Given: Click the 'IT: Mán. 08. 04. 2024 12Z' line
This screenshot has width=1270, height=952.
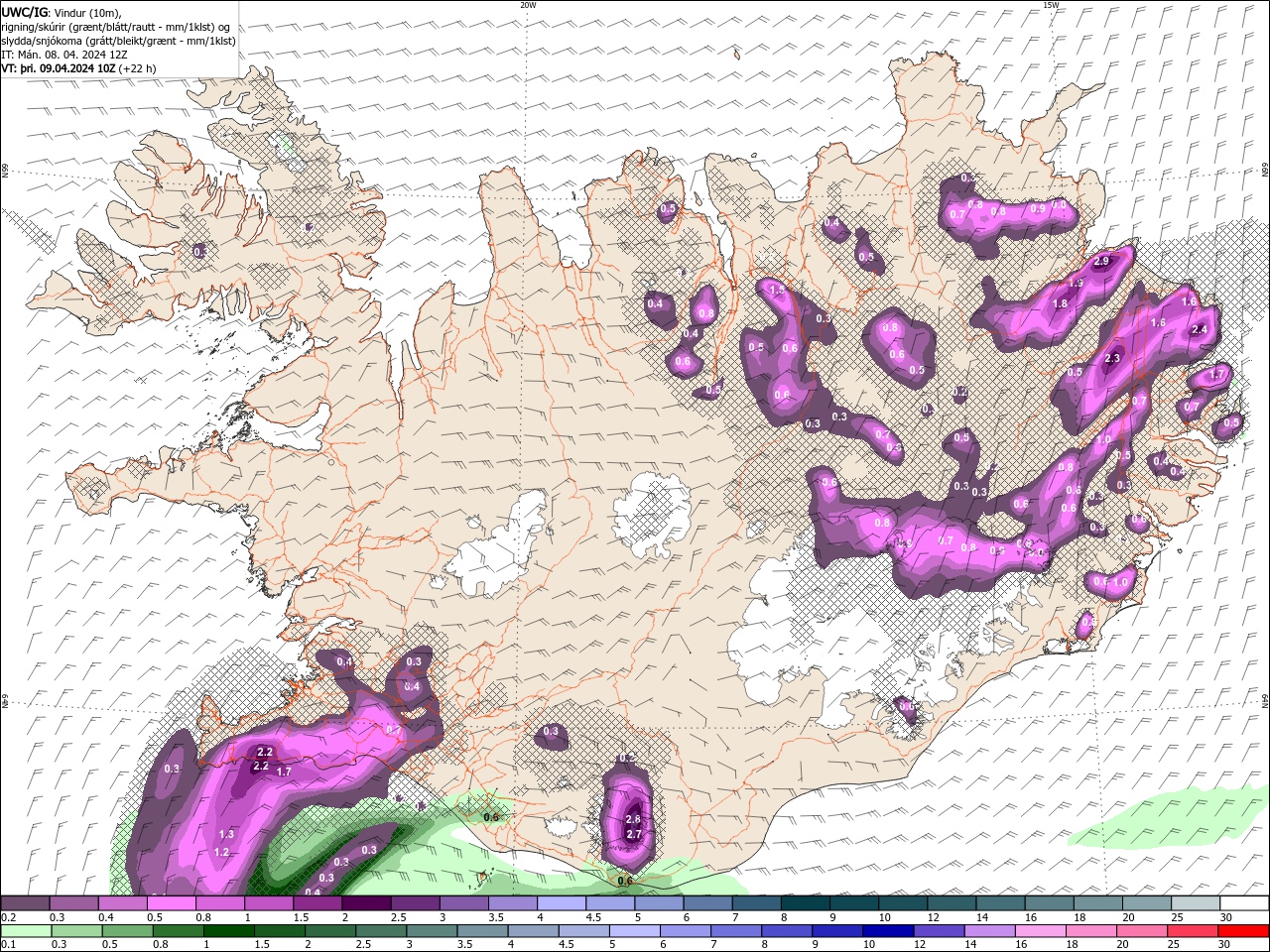Looking at the screenshot, I should [64, 55].
